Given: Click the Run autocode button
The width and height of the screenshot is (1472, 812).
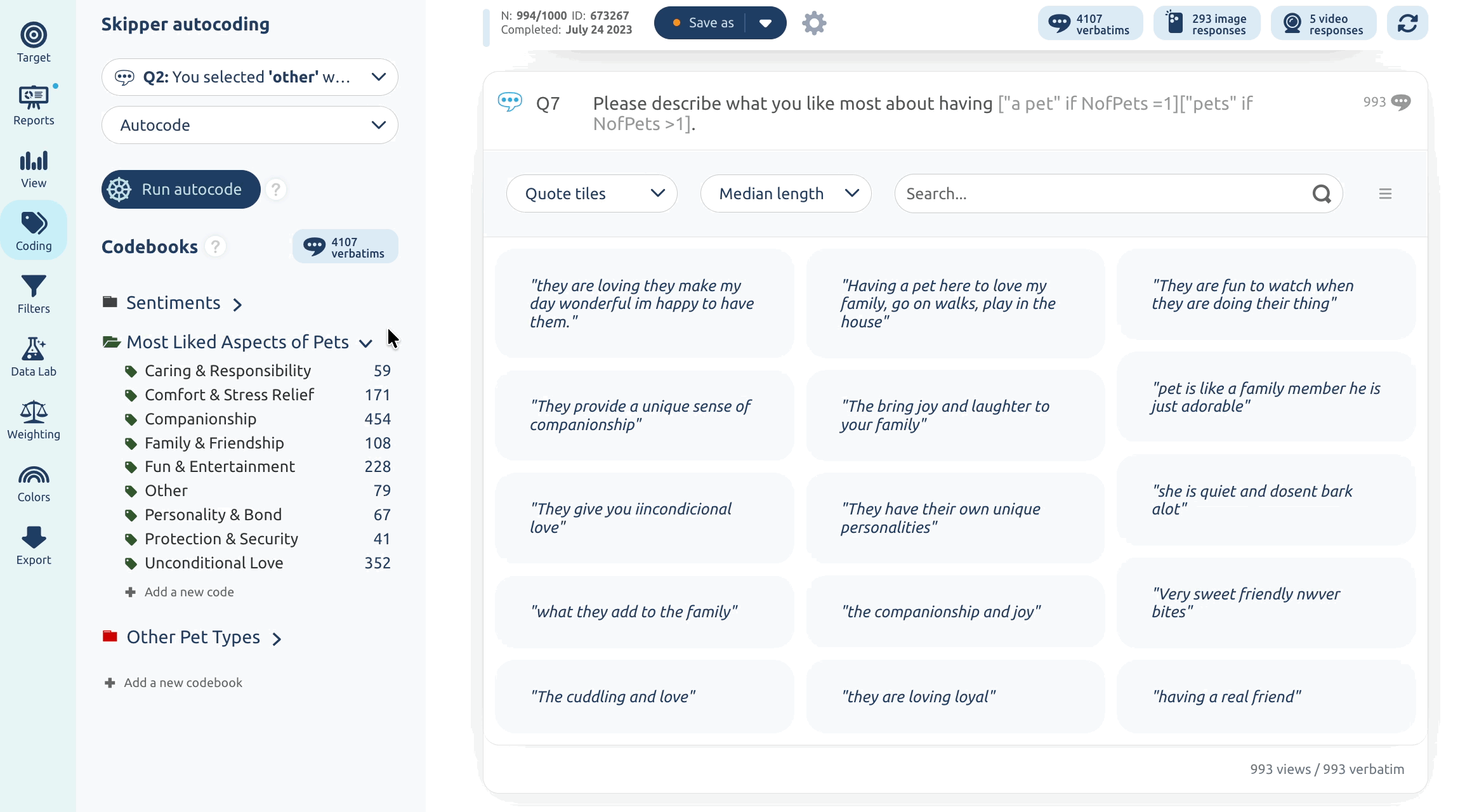Looking at the screenshot, I should [181, 189].
